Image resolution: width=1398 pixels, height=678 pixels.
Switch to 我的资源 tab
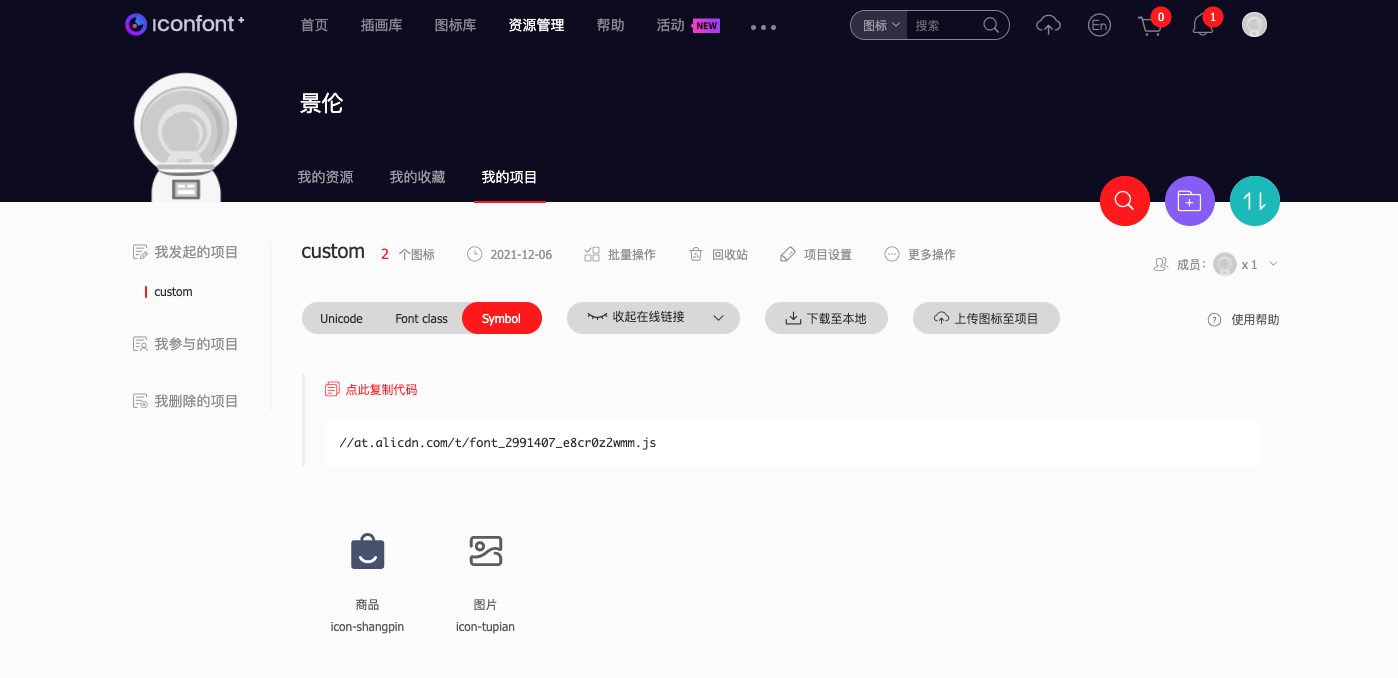(x=325, y=177)
